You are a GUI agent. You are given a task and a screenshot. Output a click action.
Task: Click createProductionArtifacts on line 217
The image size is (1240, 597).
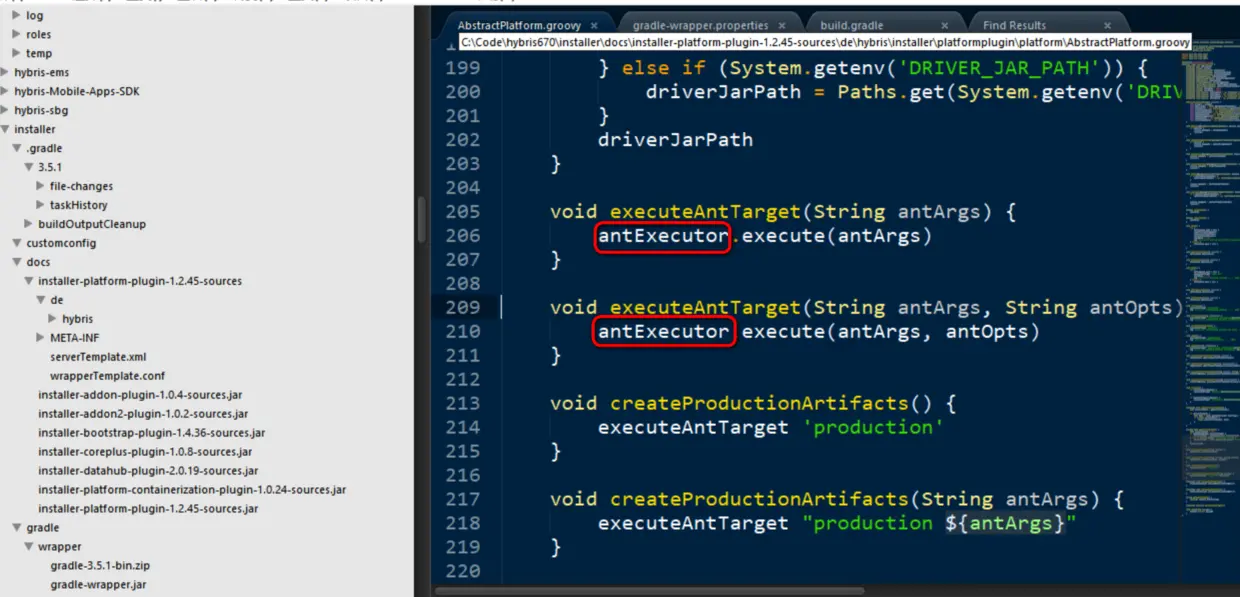pyautogui.click(x=759, y=500)
